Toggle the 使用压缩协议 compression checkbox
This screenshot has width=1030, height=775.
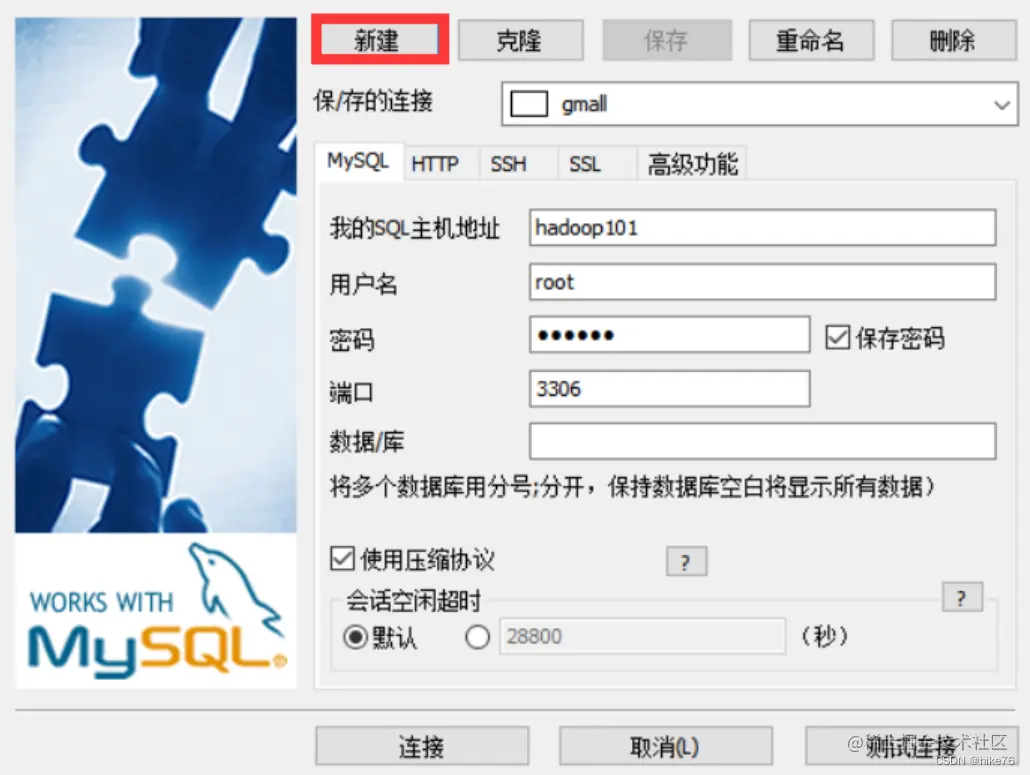tap(342, 559)
